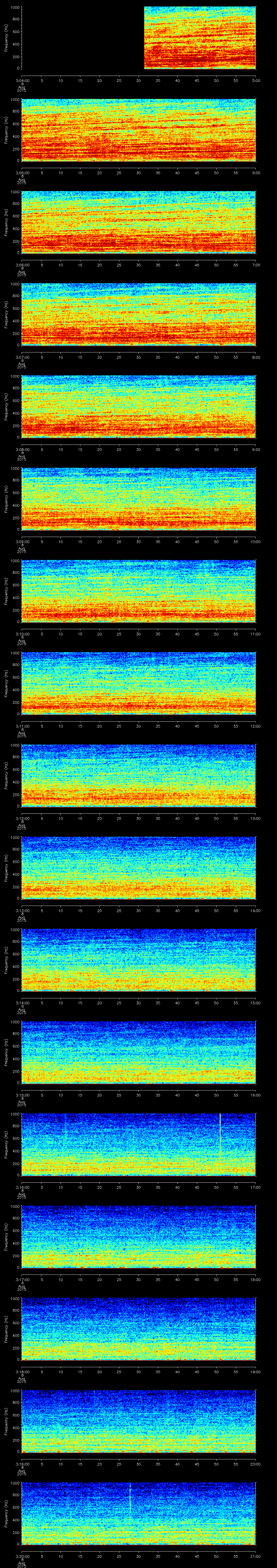Click the 11:00 end time label
Viewport: 277px width, 1568px height.
pyautogui.click(x=256, y=634)
